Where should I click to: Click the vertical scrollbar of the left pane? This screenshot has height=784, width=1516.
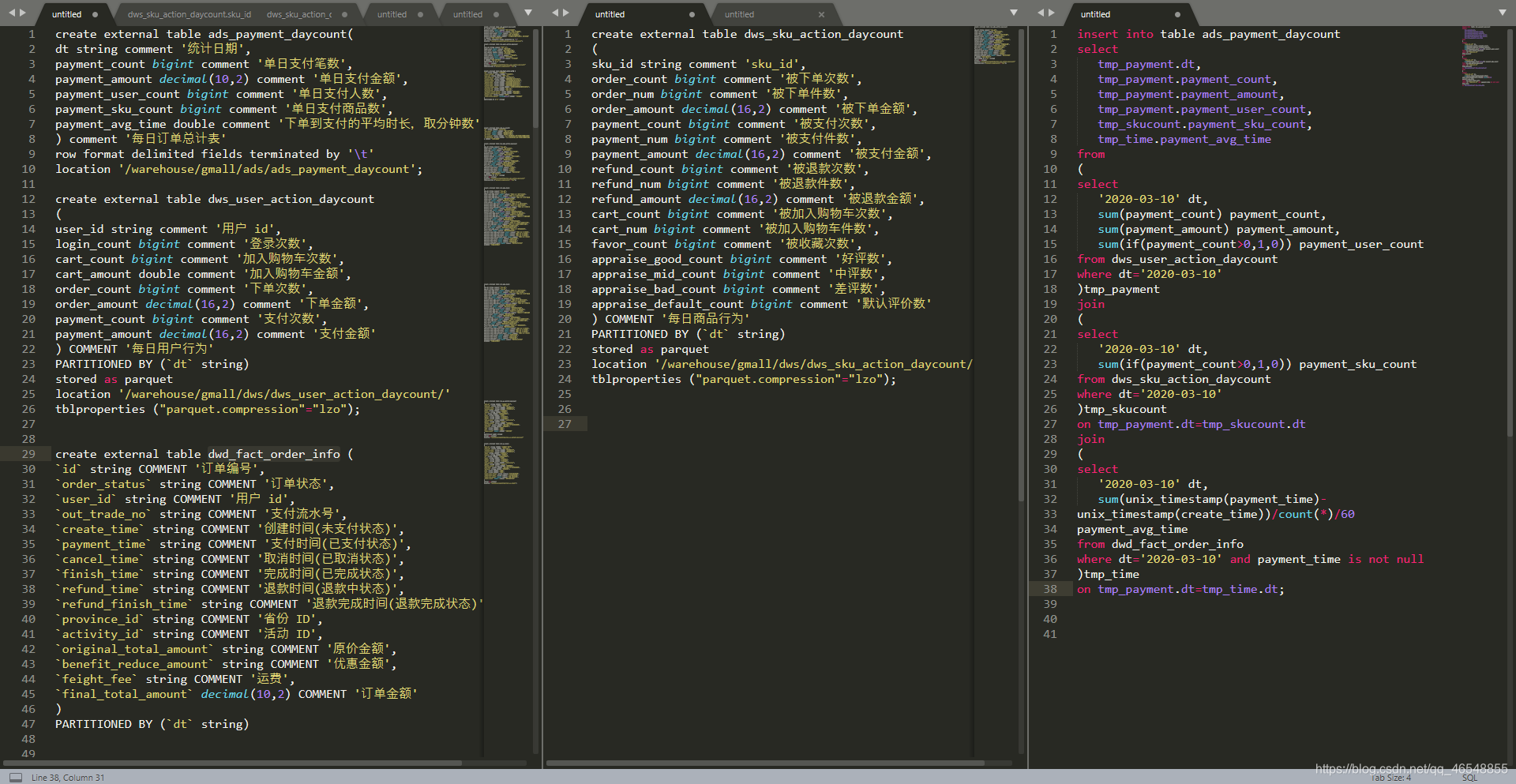tap(536, 79)
